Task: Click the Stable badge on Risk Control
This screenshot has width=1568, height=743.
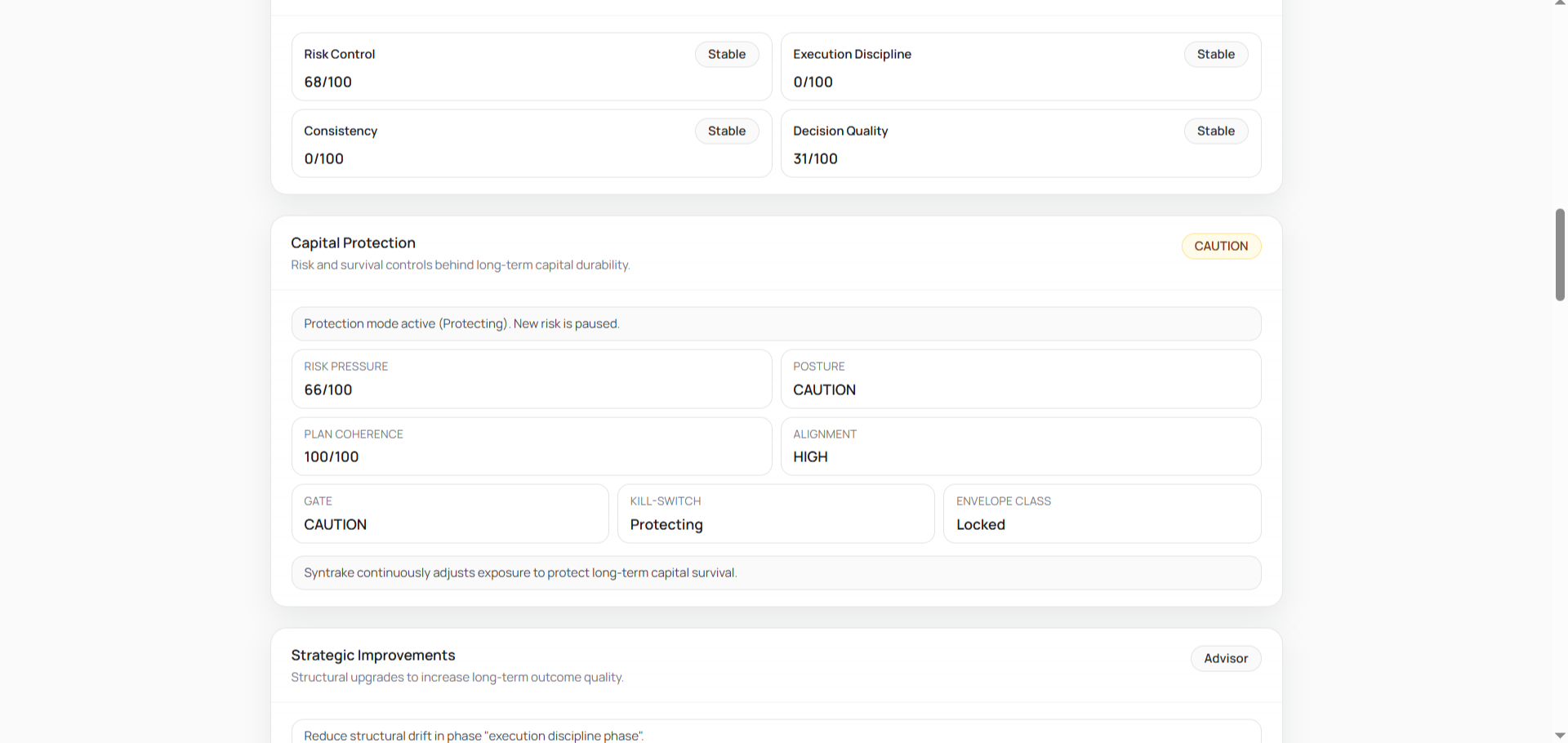Action: click(726, 54)
